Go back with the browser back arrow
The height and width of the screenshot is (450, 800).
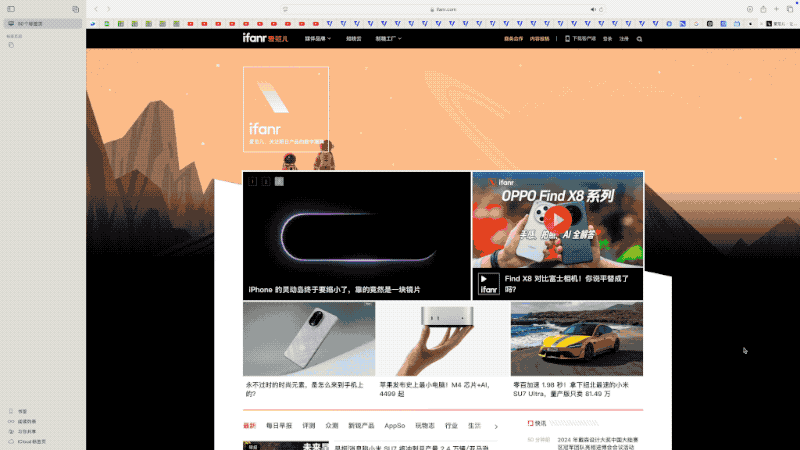(95, 9)
